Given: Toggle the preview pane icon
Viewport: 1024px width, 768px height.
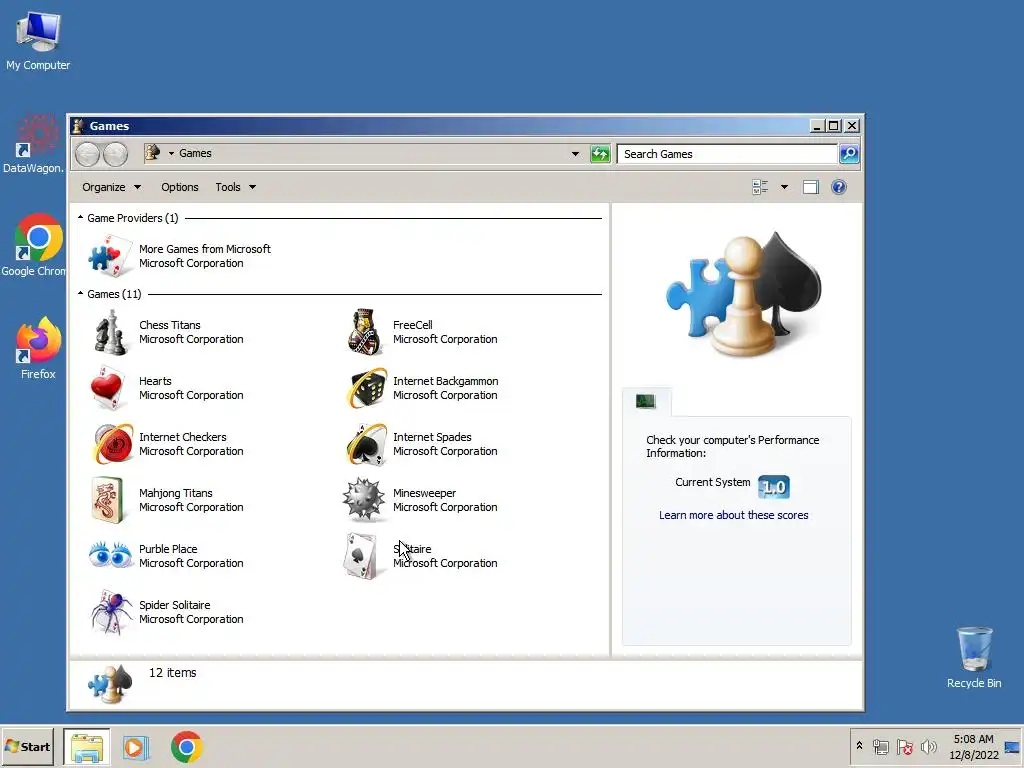Looking at the screenshot, I should coord(810,187).
